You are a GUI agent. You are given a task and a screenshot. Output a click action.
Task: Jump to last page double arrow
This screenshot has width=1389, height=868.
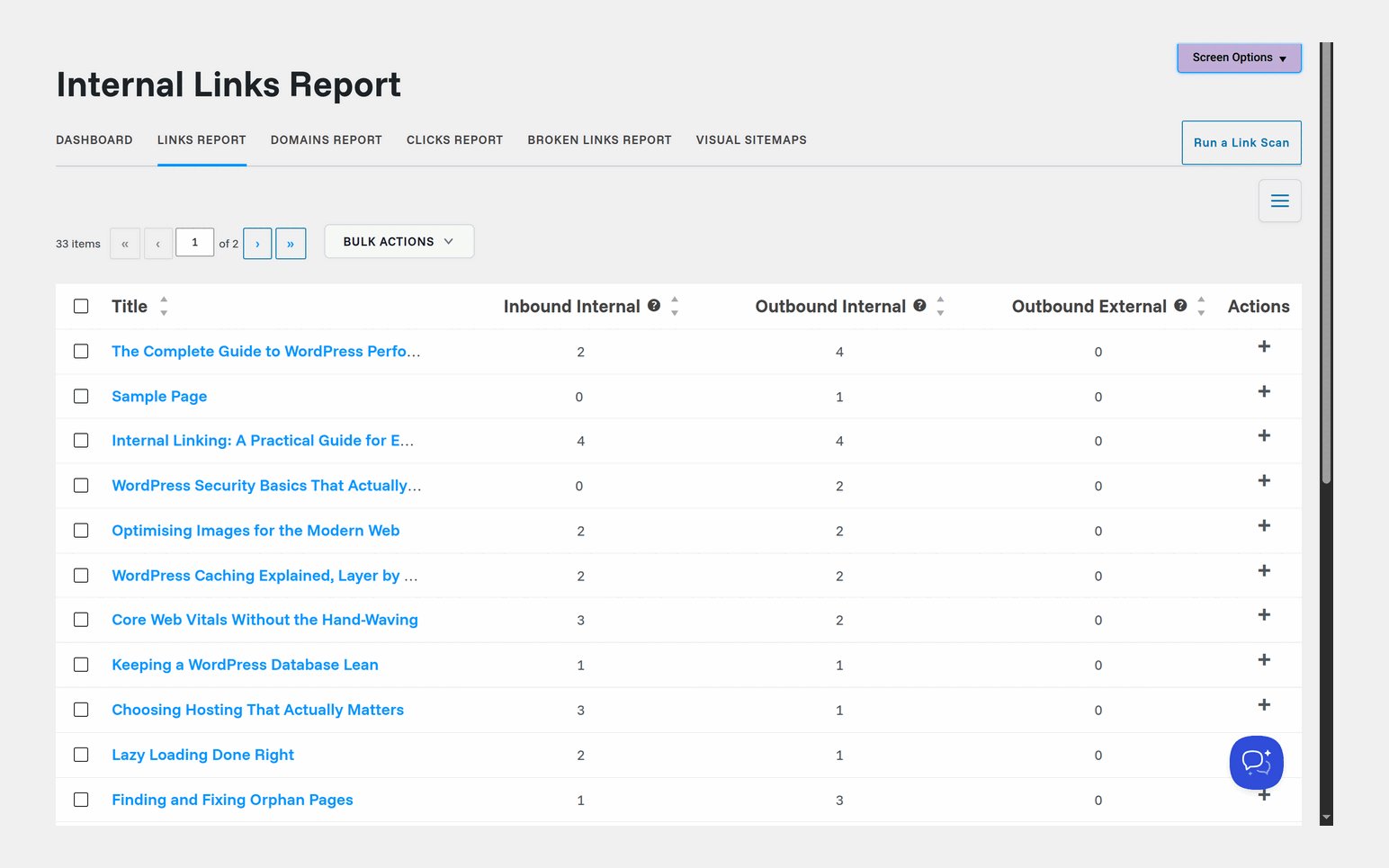[x=291, y=243]
